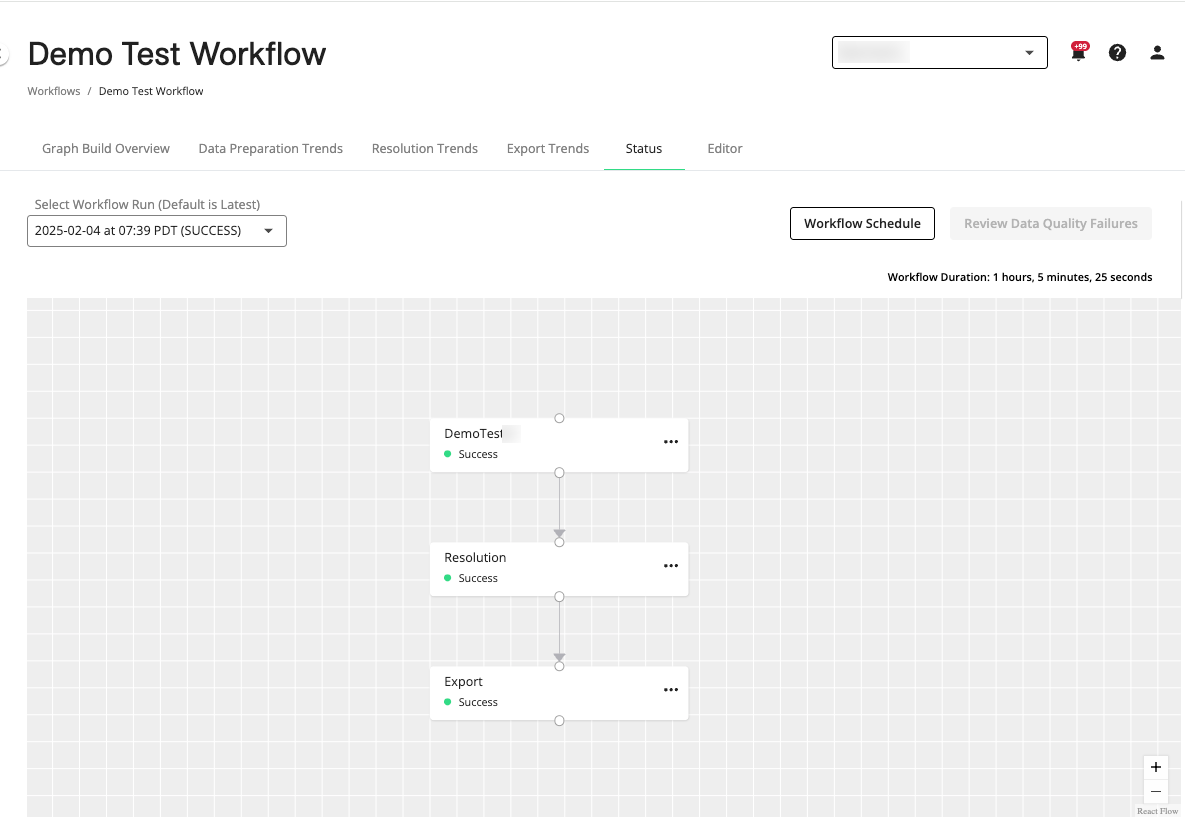Switch to the Data Preparation Trends tab
The image size is (1185, 817).
click(271, 149)
